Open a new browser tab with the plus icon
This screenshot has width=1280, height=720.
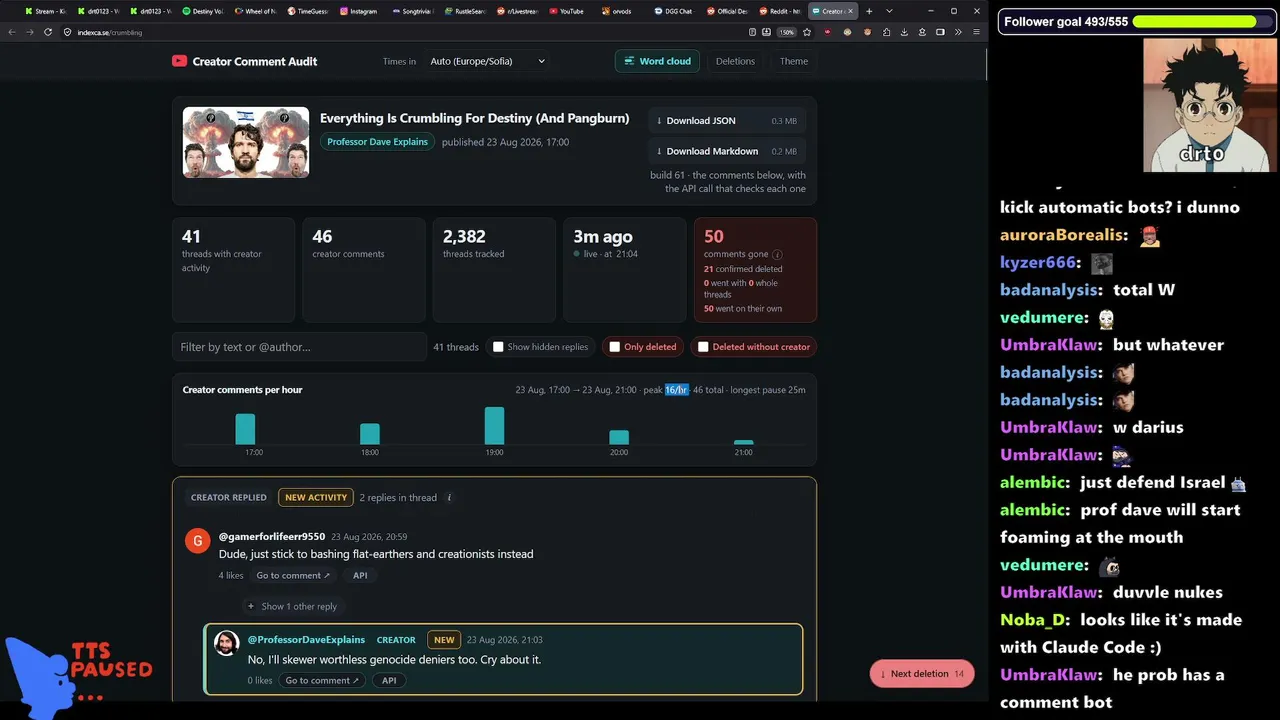pos(869,11)
